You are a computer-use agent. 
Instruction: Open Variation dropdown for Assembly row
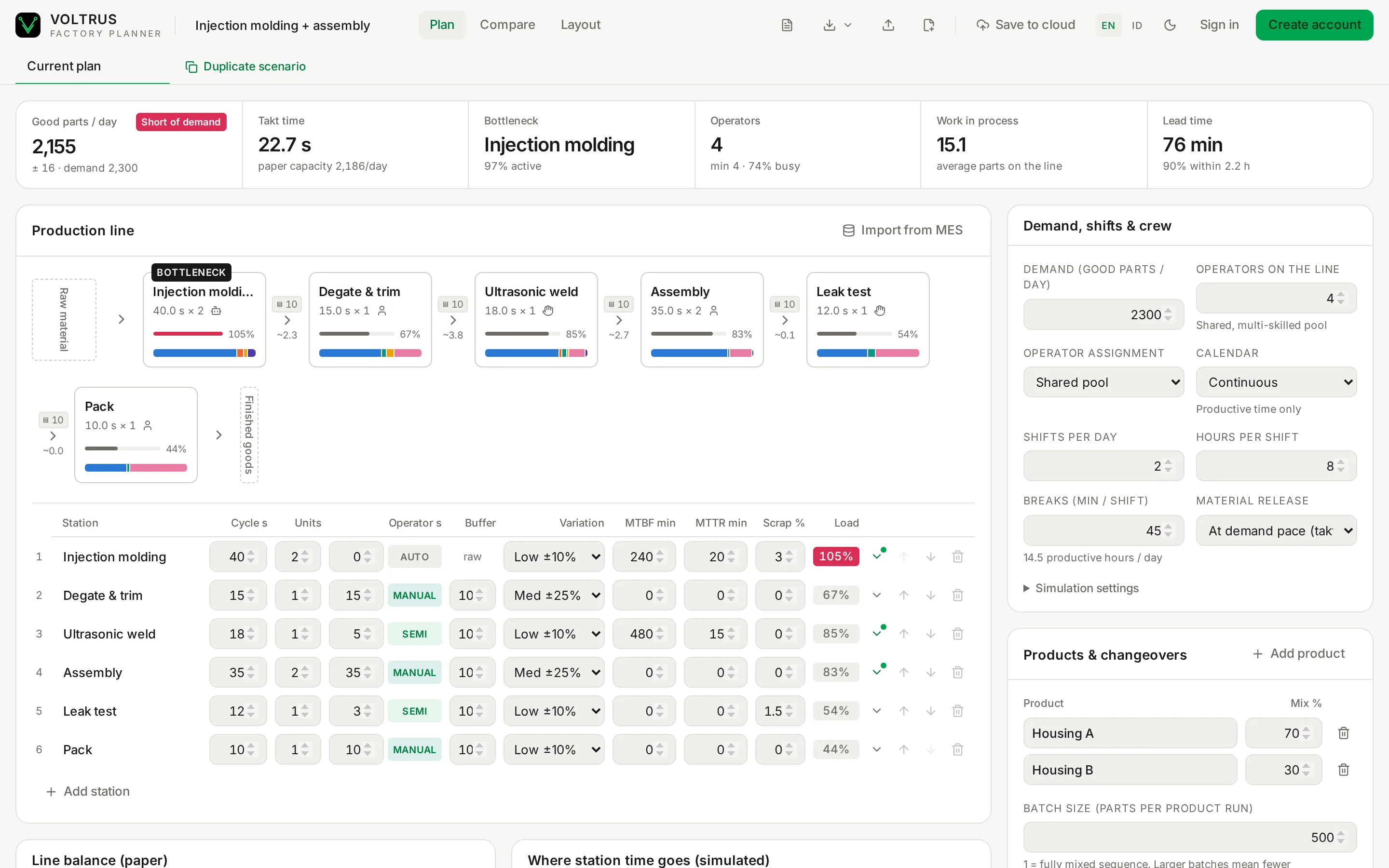click(554, 672)
